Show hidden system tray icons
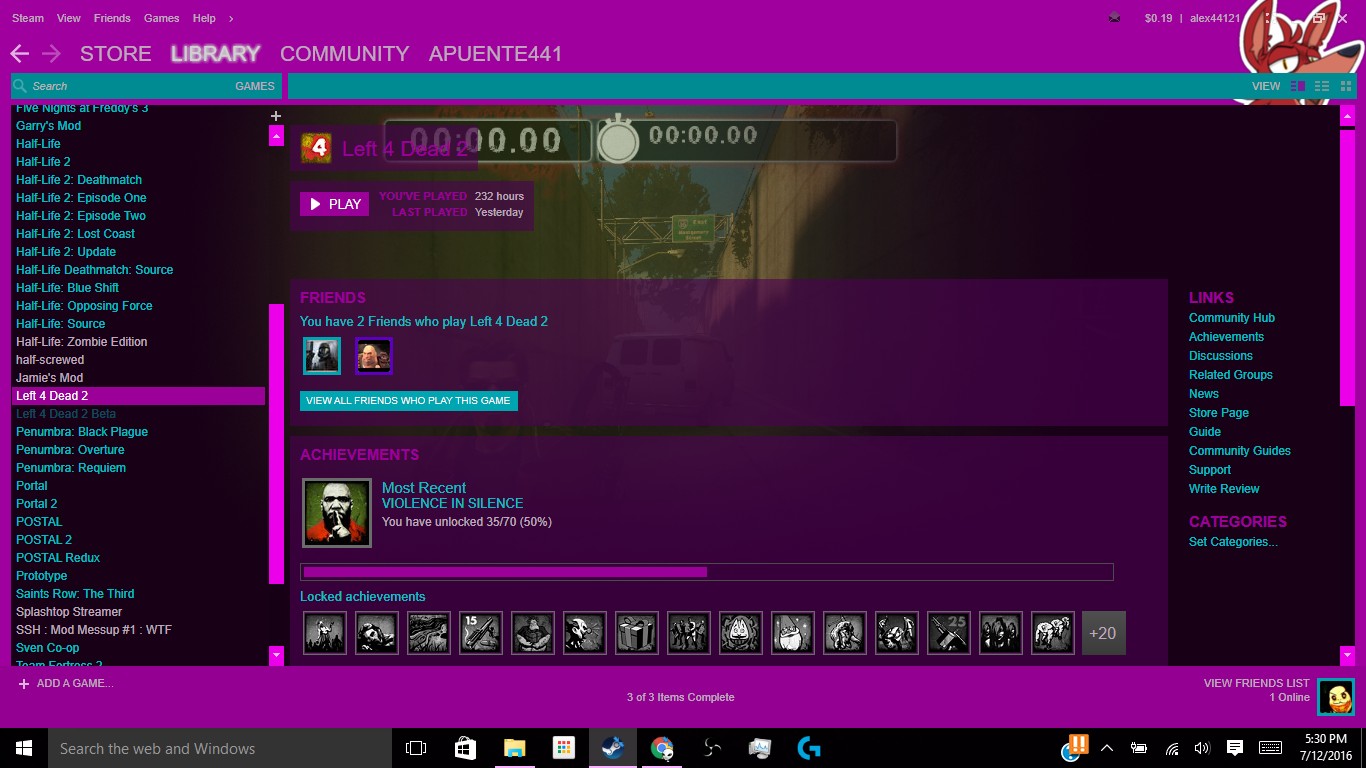1366x768 pixels. tap(1106, 747)
